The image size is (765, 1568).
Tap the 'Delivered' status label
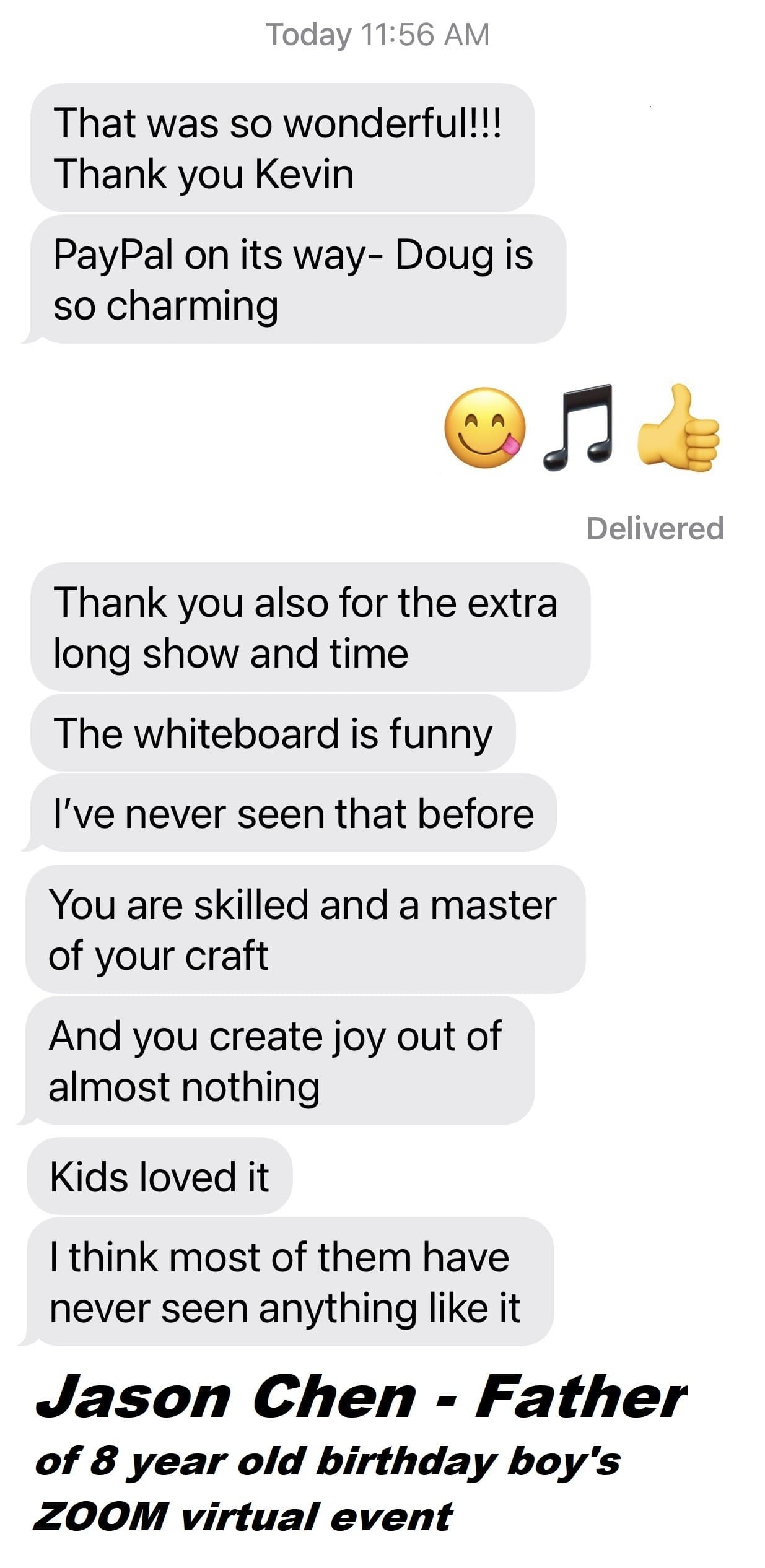point(655,528)
